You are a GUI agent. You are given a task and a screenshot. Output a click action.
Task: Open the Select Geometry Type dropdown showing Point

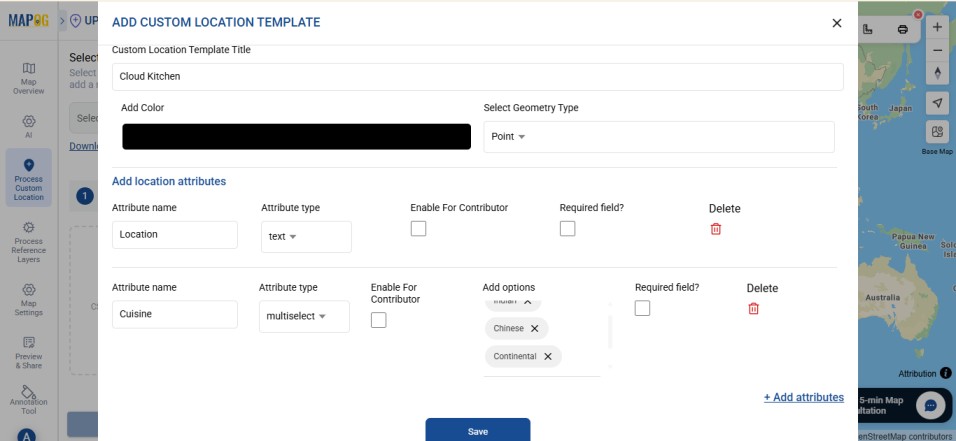[x=659, y=137]
